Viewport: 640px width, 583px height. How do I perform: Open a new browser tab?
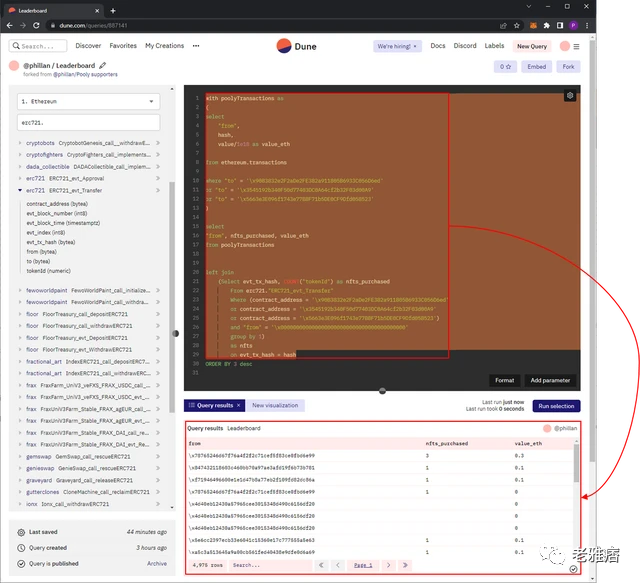[x=113, y=11]
